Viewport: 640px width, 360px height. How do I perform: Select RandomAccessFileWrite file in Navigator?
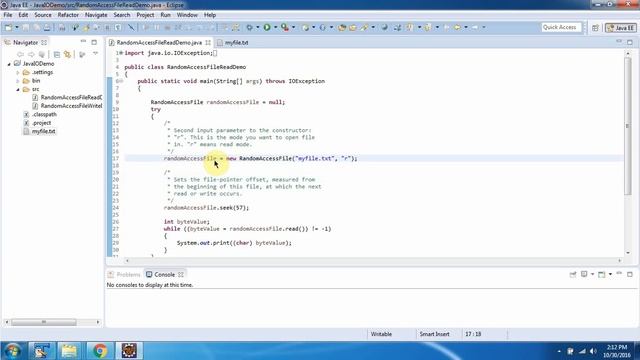click(67, 106)
